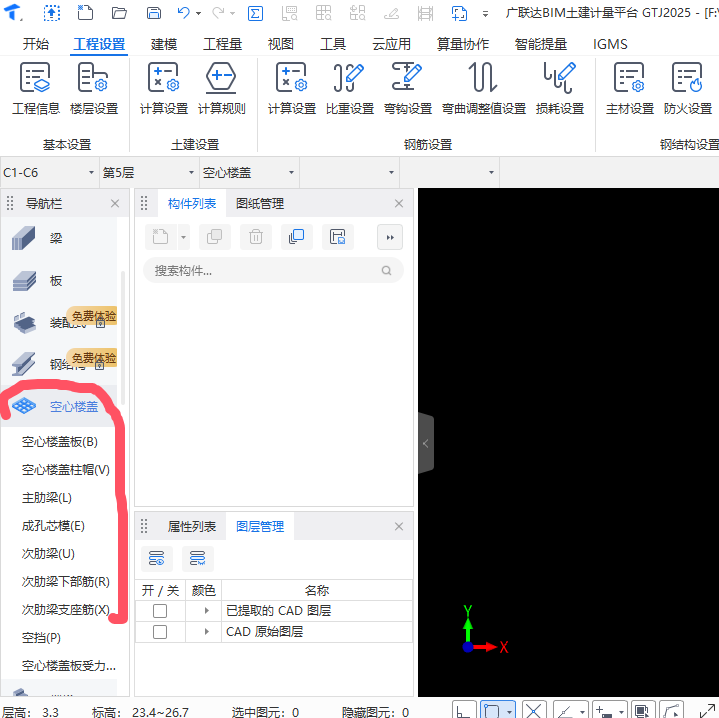Open 计算设置 under 土建设置
Viewport: 719px width, 718px height.
point(164,88)
